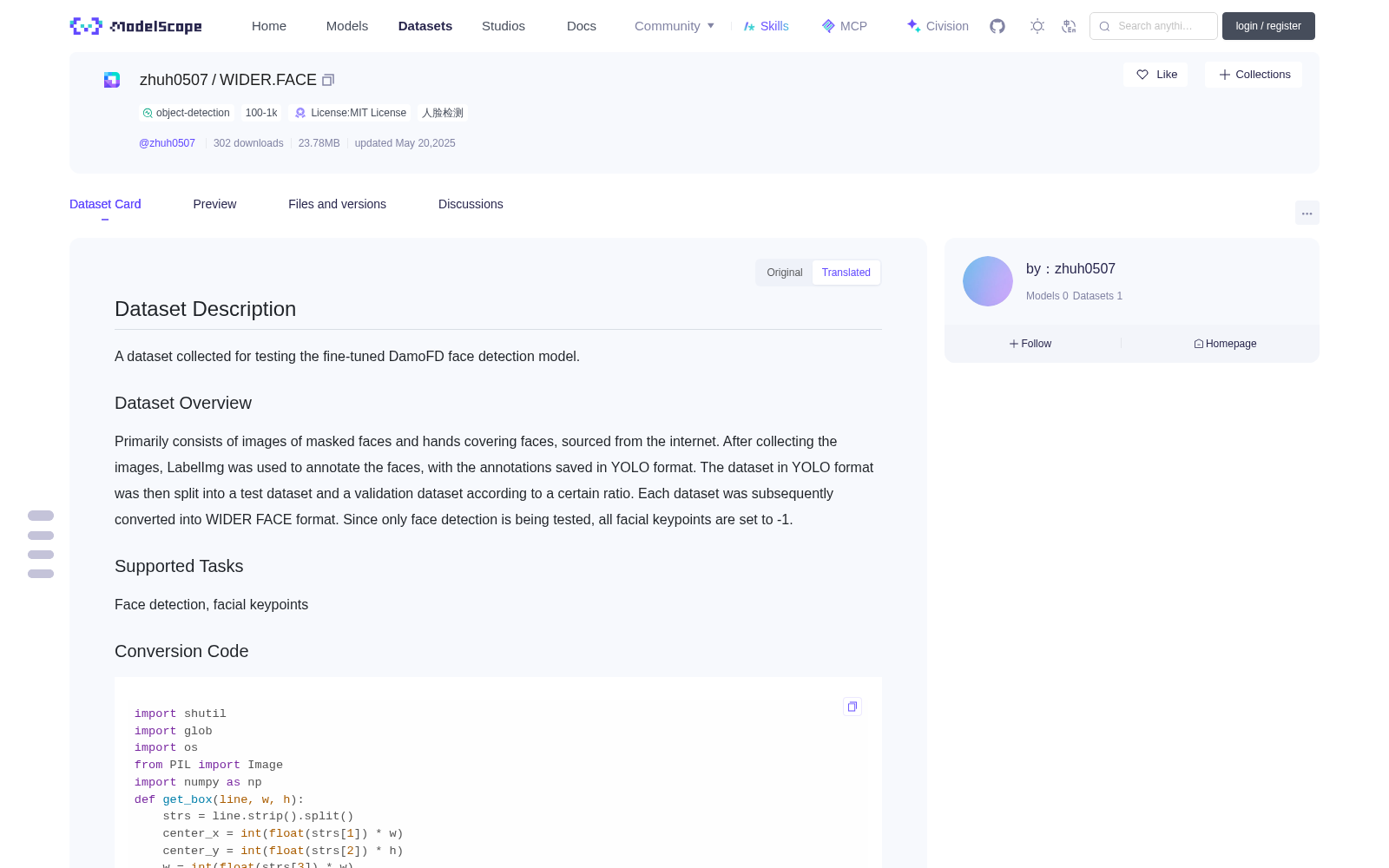Click search magnifier icon

1104,26
